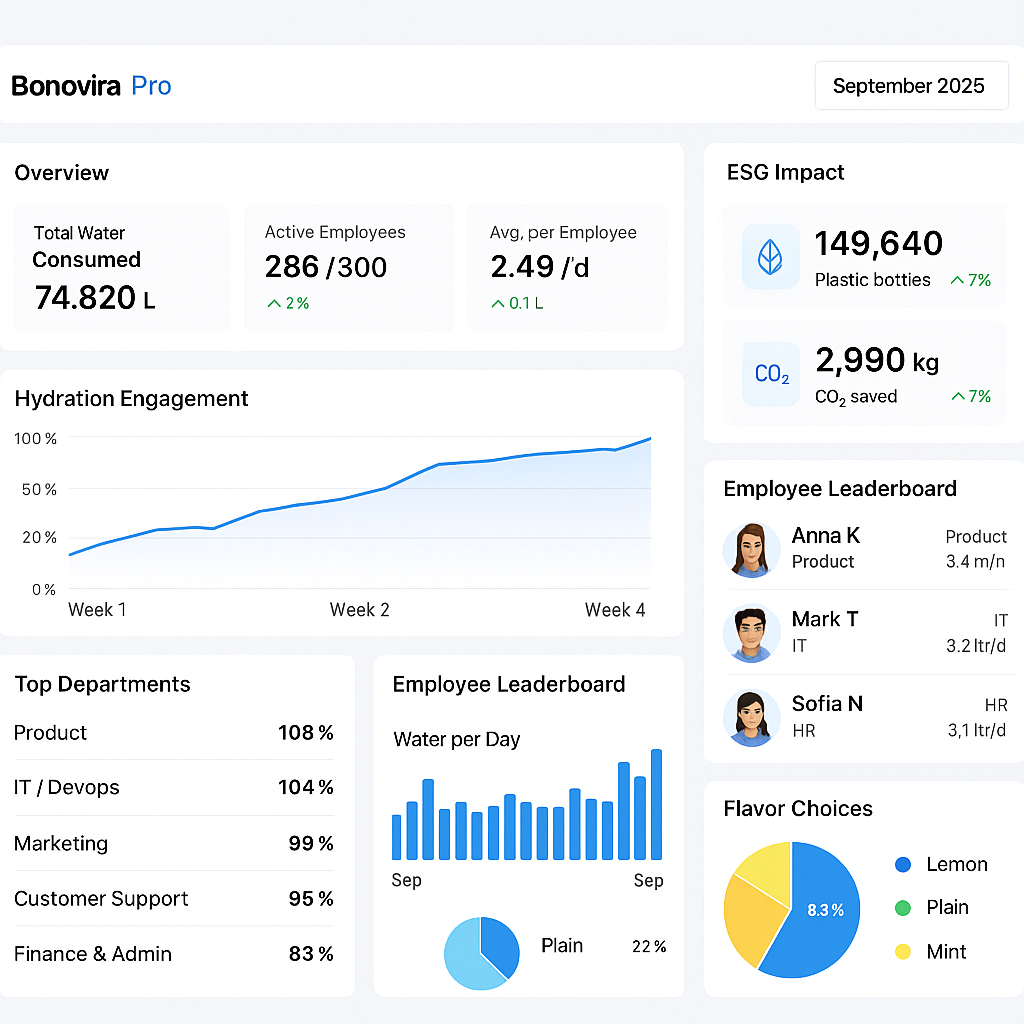Open the ESG Impact panel
The height and width of the screenshot is (1024, 1024).
click(784, 172)
